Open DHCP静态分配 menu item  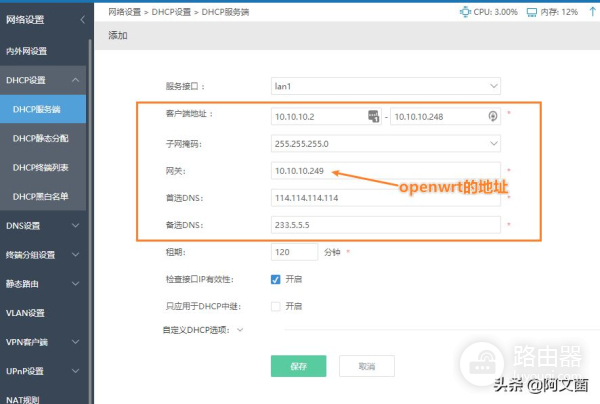(43, 138)
